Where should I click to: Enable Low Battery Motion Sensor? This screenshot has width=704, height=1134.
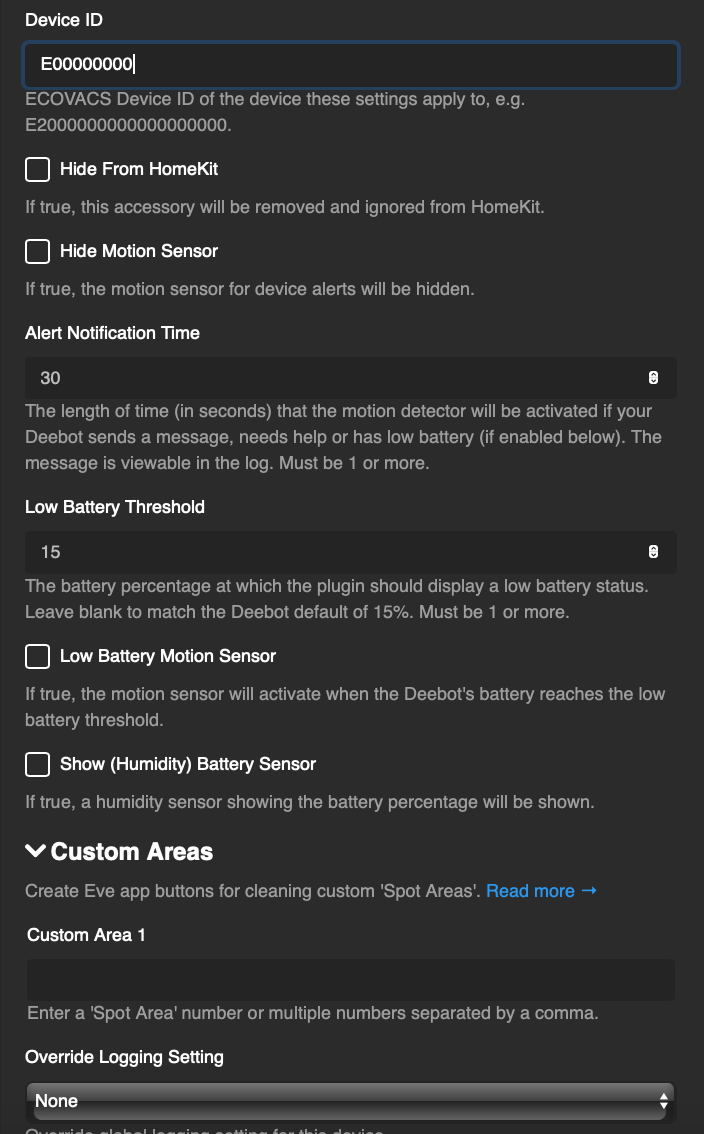click(x=37, y=656)
